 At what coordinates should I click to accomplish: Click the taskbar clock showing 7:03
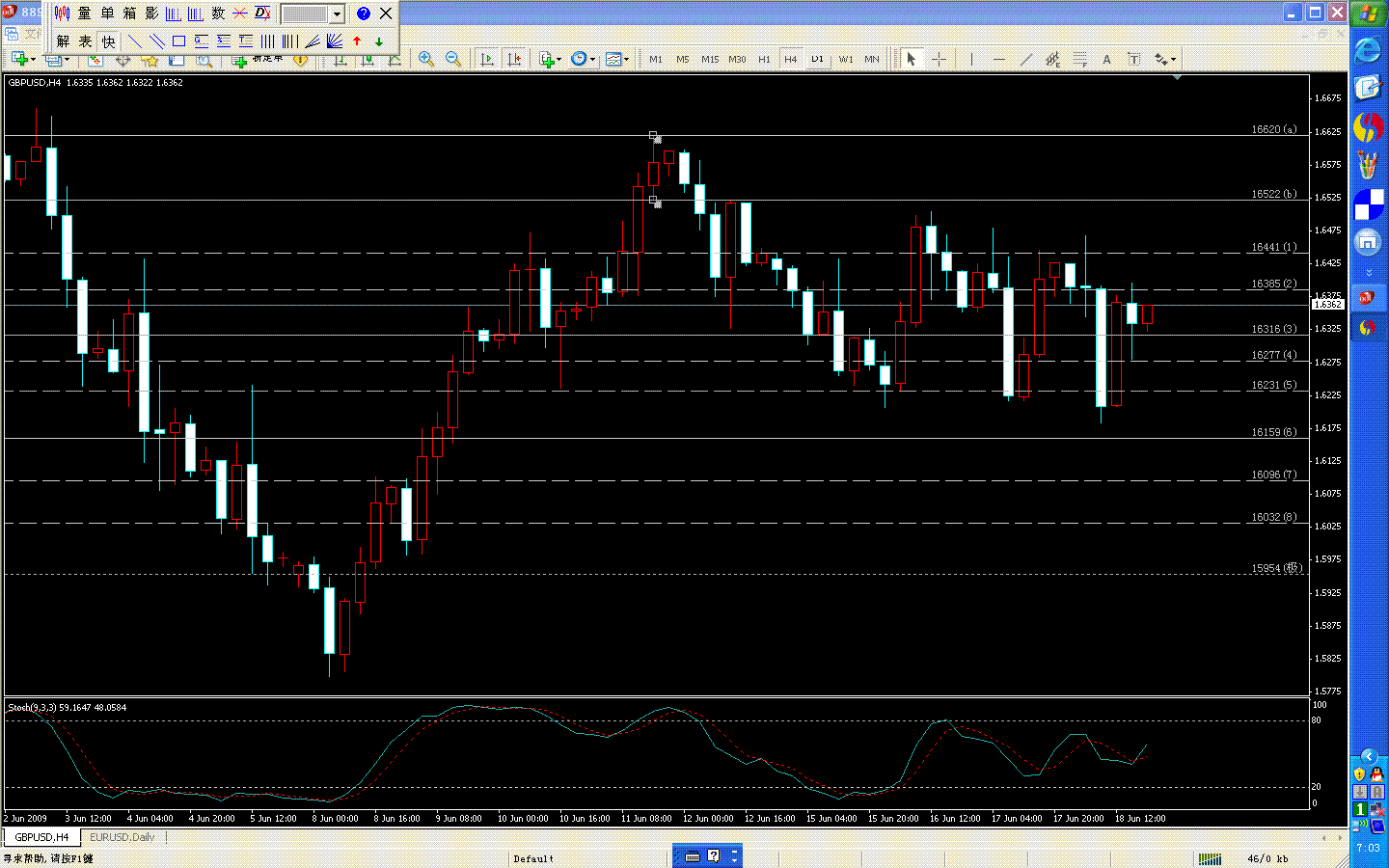(x=1368, y=848)
